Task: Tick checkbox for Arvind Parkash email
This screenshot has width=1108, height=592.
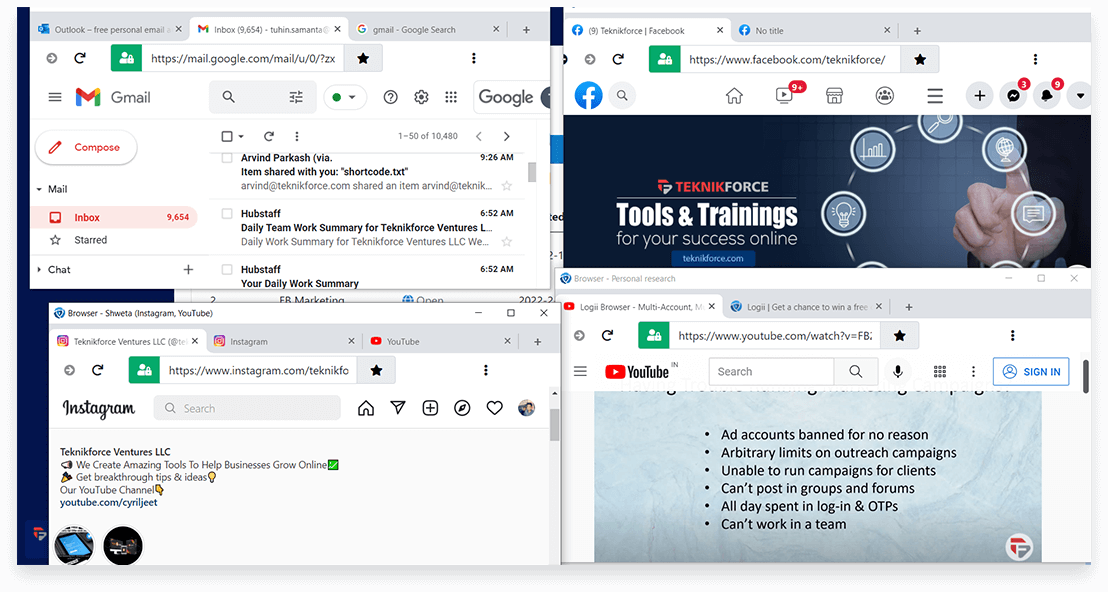Action: tap(227, 158)
